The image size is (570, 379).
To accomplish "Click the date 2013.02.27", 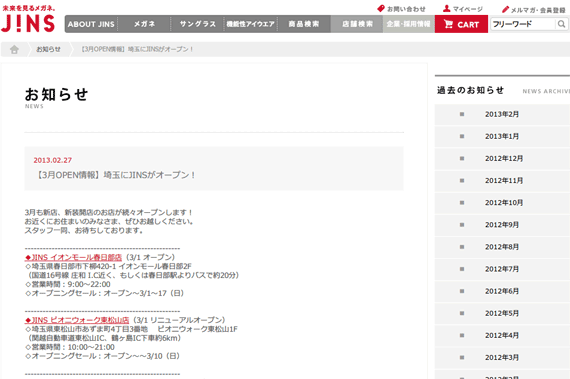I will click(53, 160).
